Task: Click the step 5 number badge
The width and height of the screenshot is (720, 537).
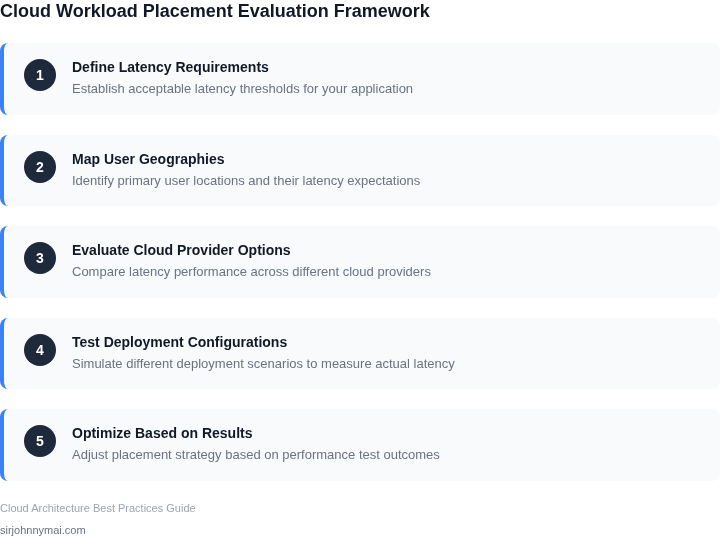Action: coord(40,441)
